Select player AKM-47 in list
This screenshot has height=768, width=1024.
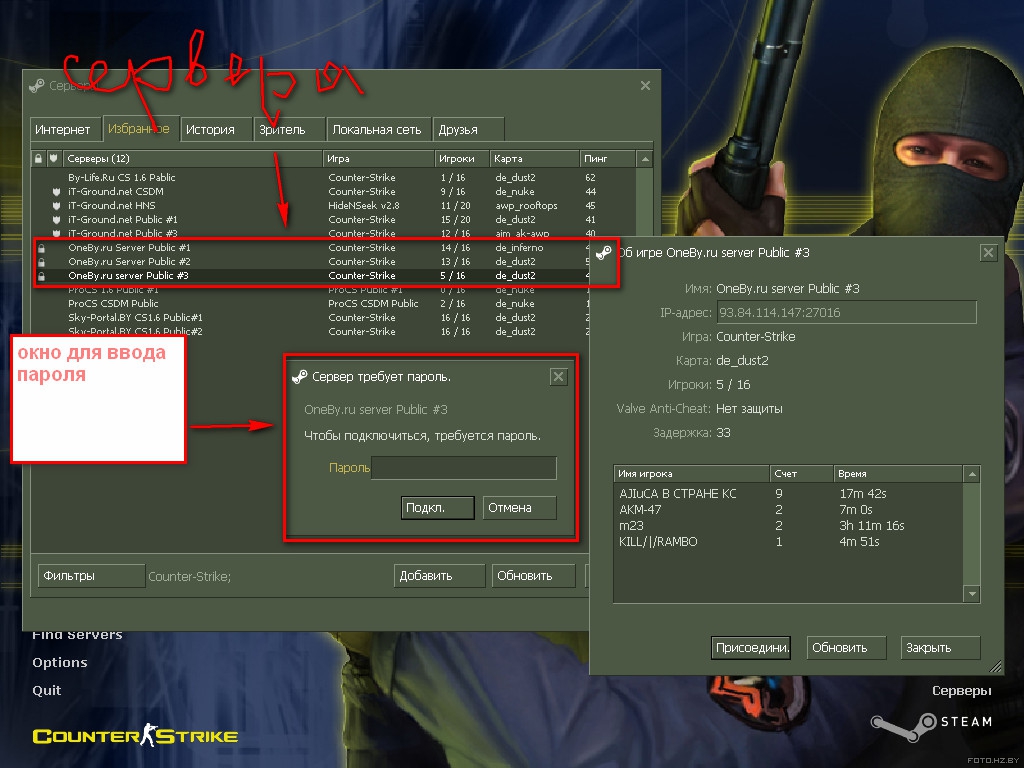[788, 510]
